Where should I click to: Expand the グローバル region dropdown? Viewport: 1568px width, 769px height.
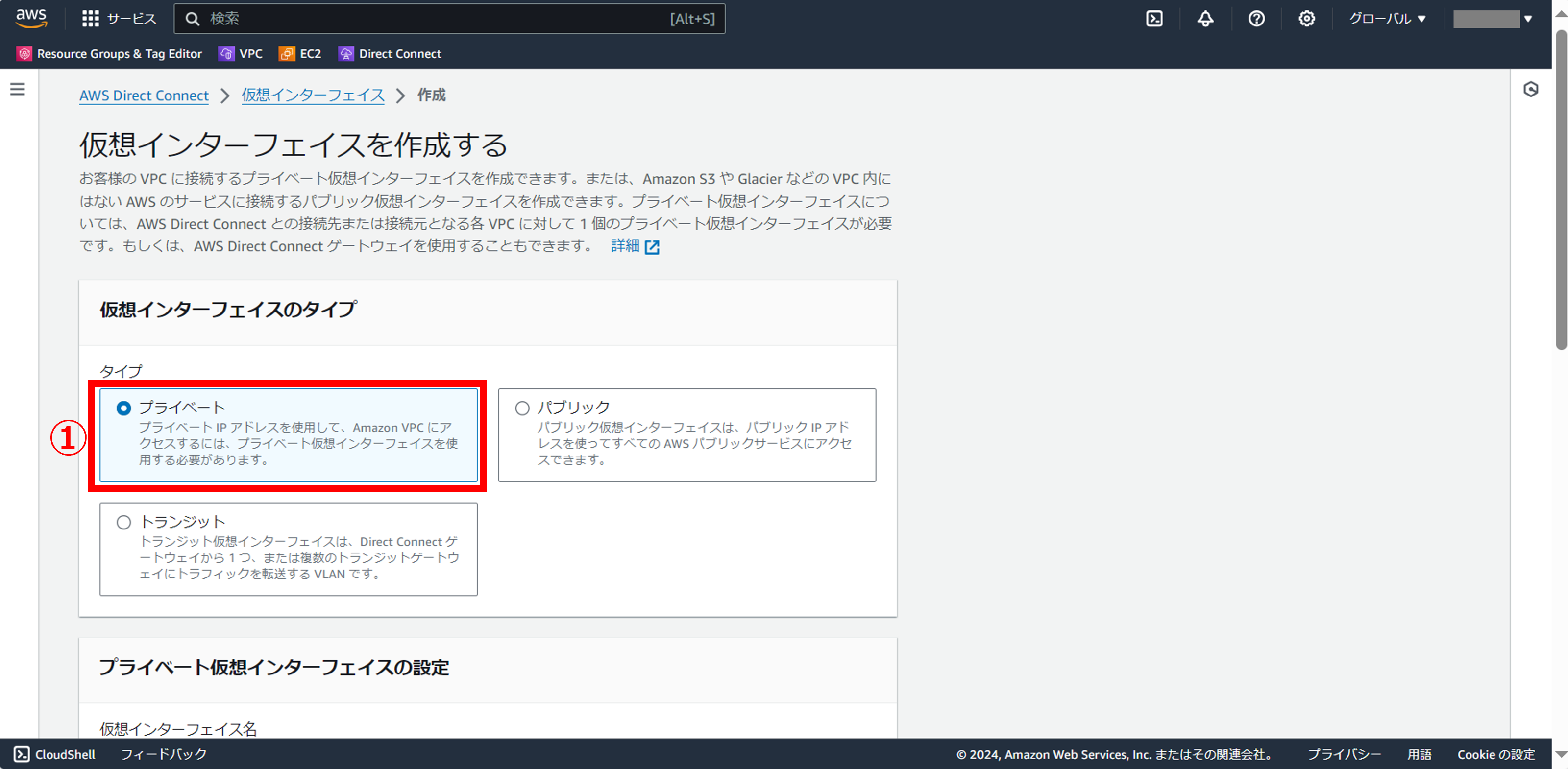[x=1387, y=19]
